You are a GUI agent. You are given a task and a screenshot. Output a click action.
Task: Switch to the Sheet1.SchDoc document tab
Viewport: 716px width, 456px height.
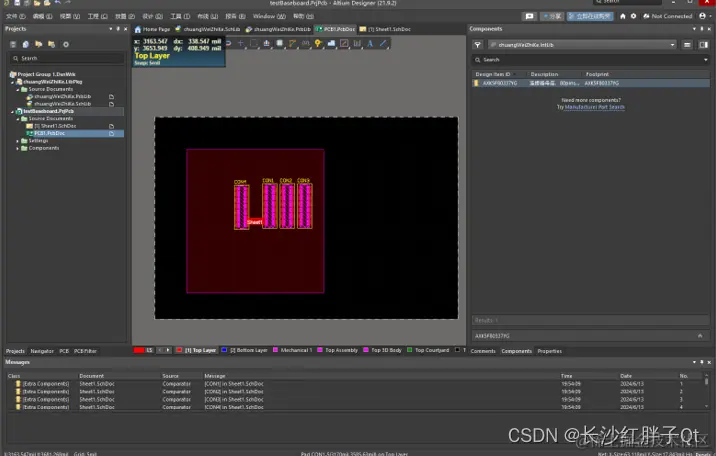click(x=385, y=29)
